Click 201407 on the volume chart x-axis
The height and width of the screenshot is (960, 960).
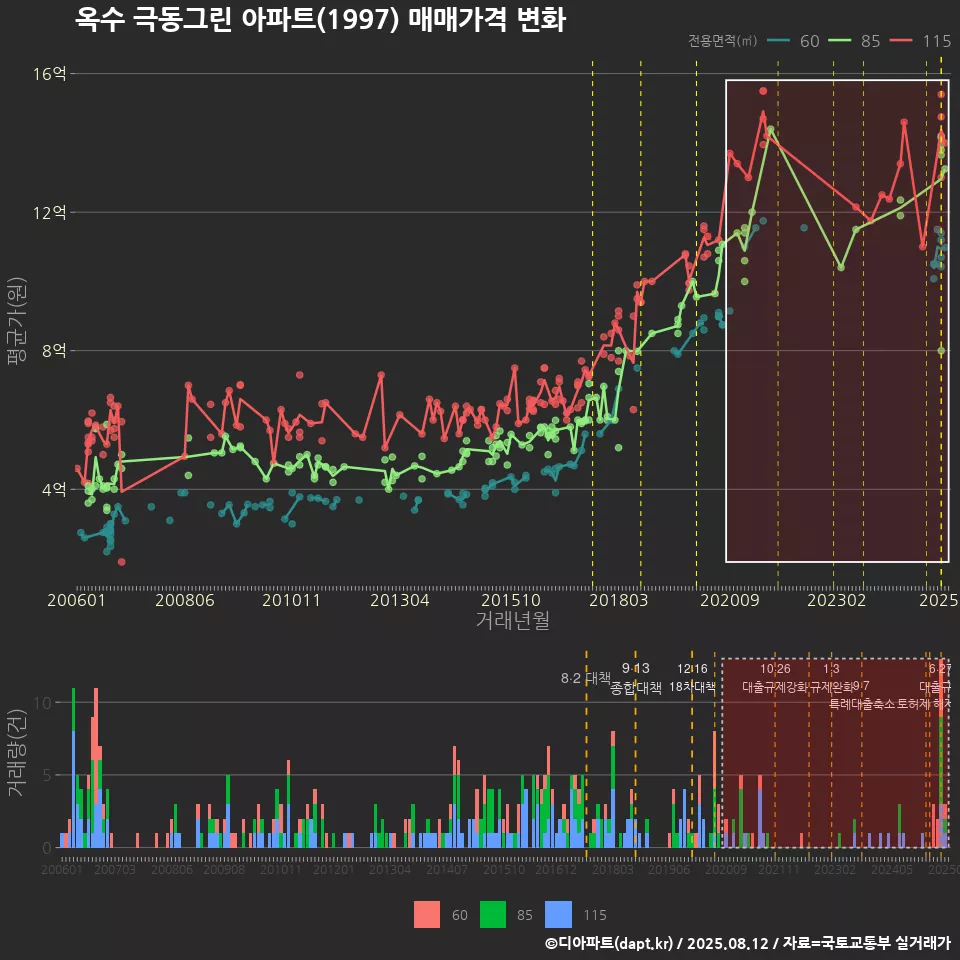tap(447, 869)
